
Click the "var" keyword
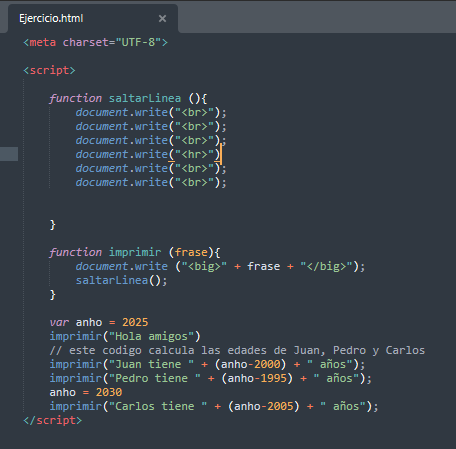coord(59,322)
